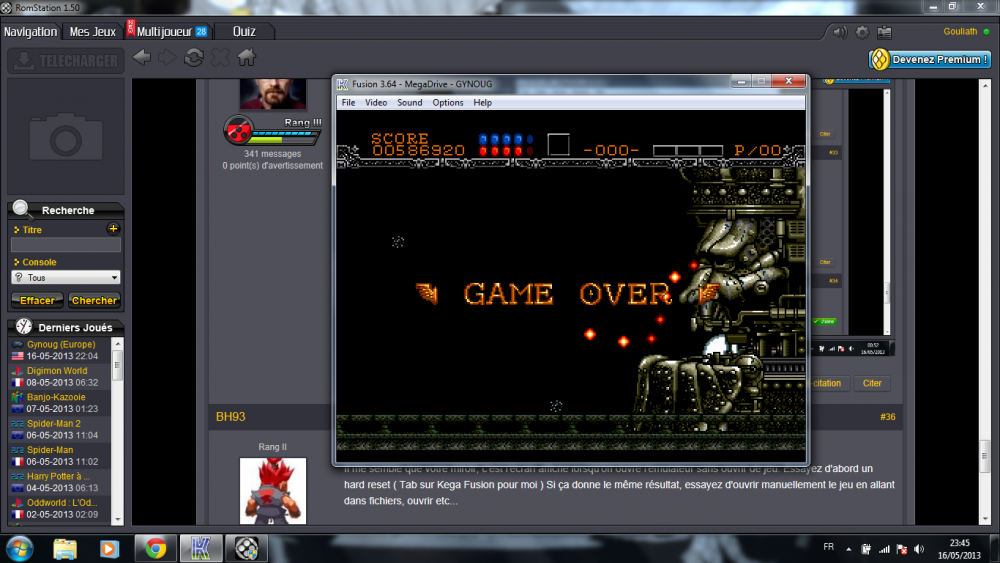Open the Multijoueur tab
The image size is (1000, 563).
(167, 31)
